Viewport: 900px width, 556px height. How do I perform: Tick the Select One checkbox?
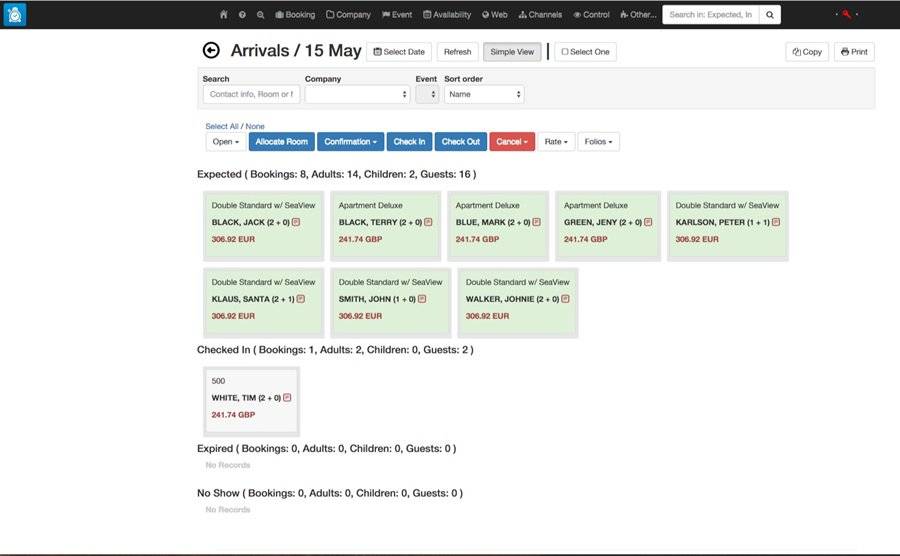pos(565,52)
